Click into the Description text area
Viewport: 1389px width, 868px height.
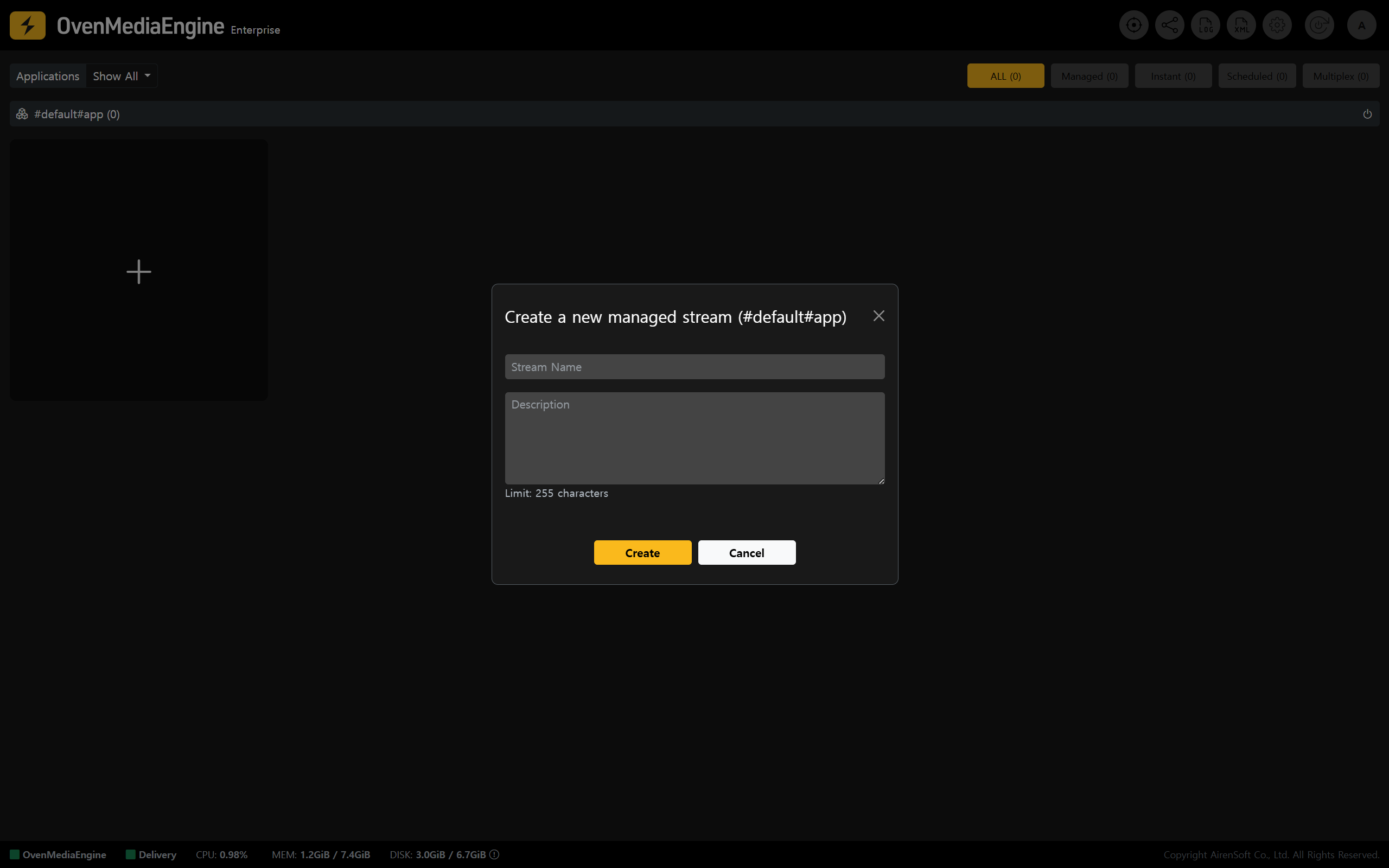pyautogui.click(x=694, y=438)
